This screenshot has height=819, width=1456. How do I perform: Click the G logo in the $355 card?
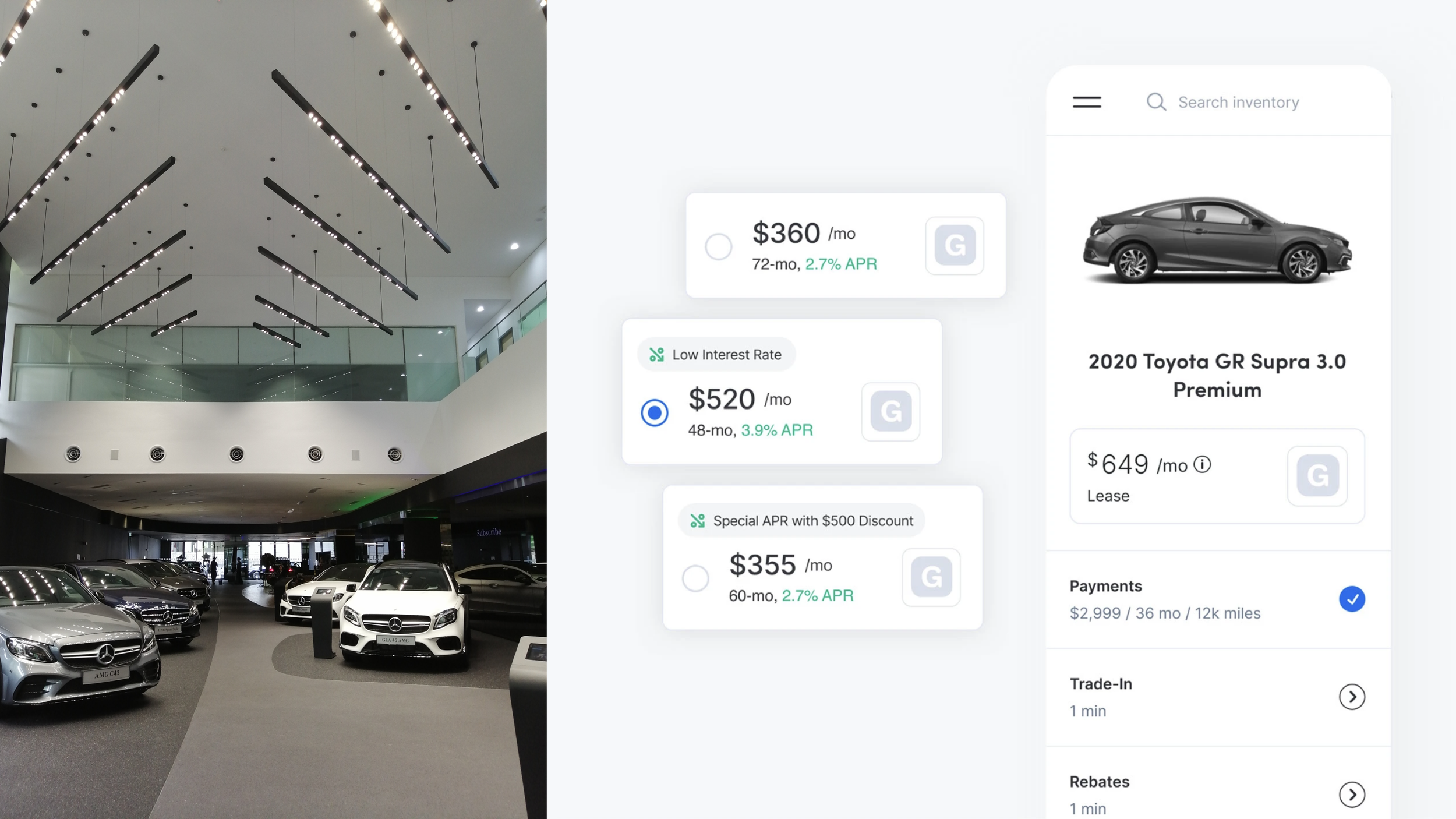(x=931, y=577)
